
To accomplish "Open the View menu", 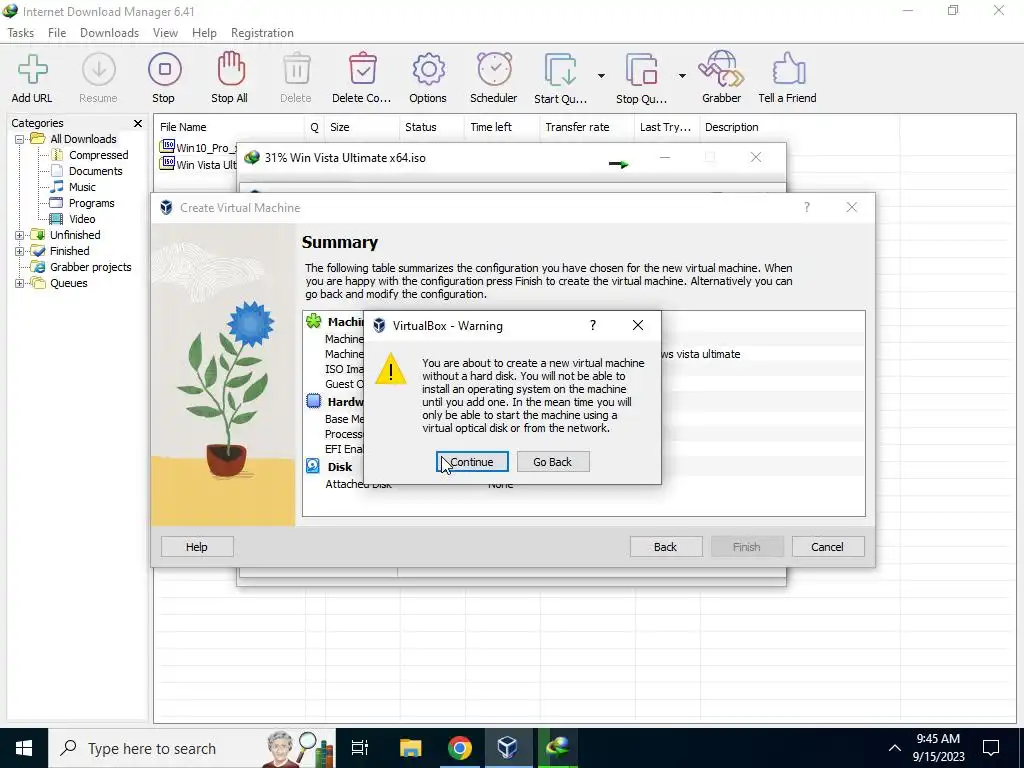I will 165,33.
